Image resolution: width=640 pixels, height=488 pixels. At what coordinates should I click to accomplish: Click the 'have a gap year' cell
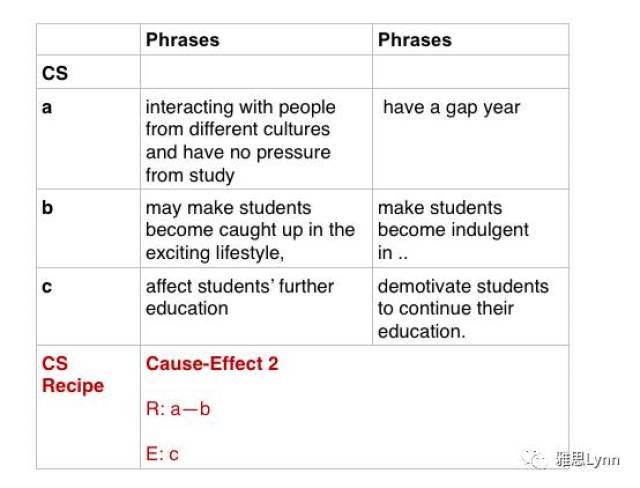451,108
